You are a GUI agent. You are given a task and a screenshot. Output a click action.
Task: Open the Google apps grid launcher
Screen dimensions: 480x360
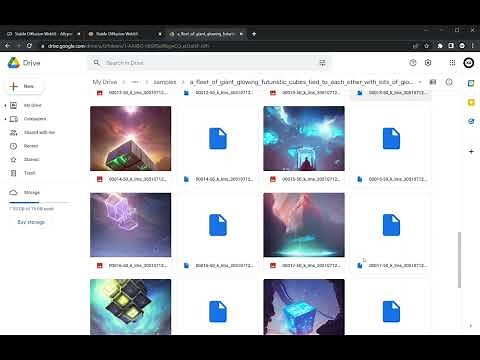[452, 63]
